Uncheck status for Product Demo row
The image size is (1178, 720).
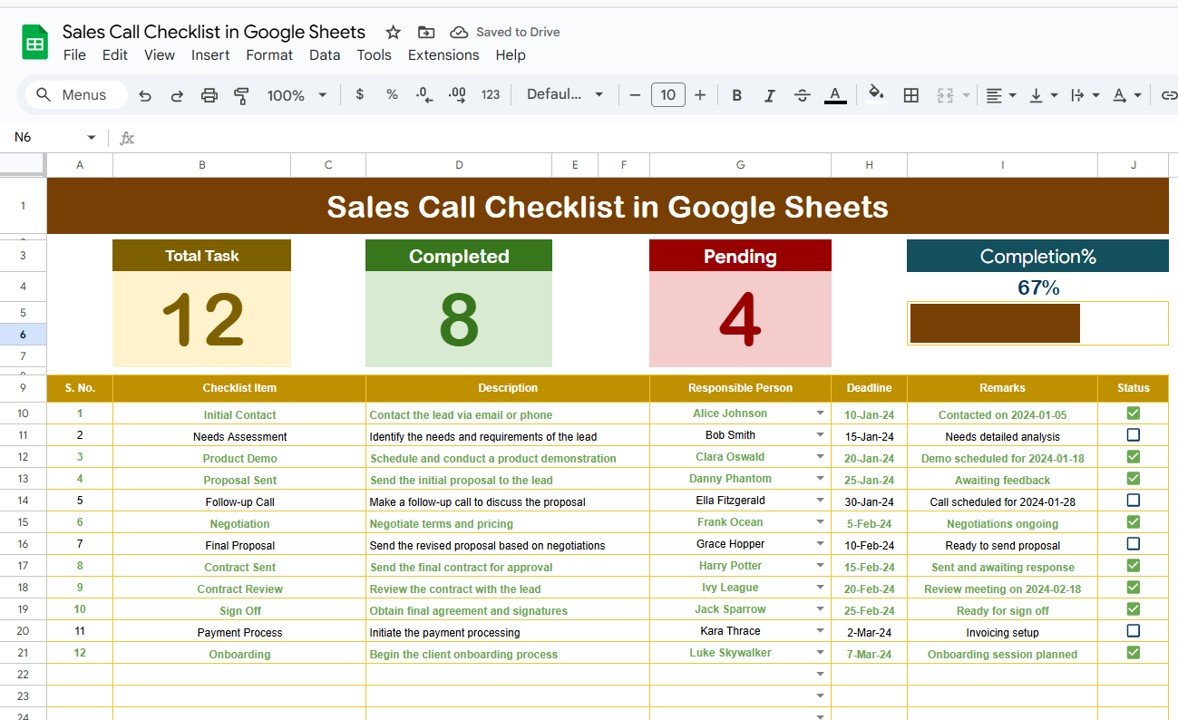click(x=1133, y=457)
